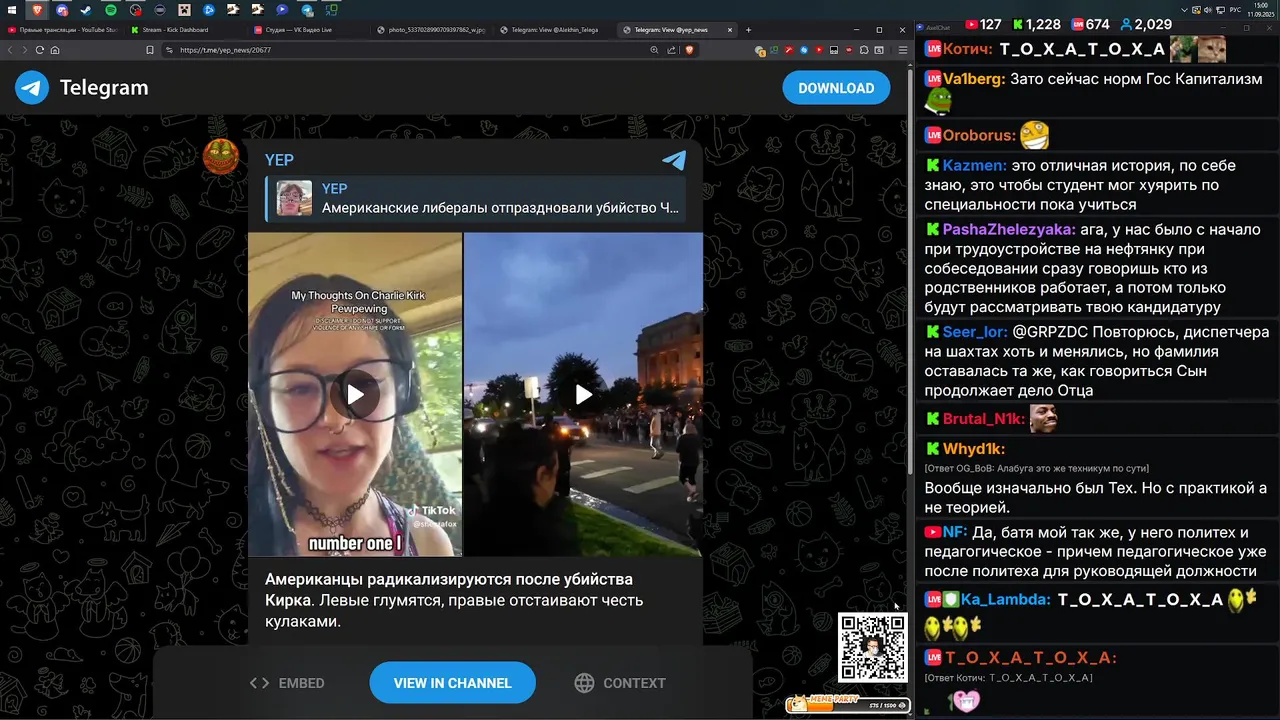Viewport: 1280px width, 720px height.
Task: Click the reply label 'Ответ OG_BoB'
Action: click(x=1036, y=468)
